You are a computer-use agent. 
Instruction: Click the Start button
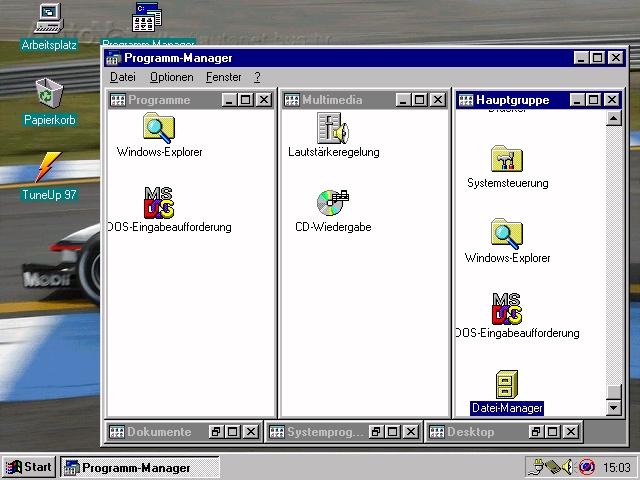(29, 467)
